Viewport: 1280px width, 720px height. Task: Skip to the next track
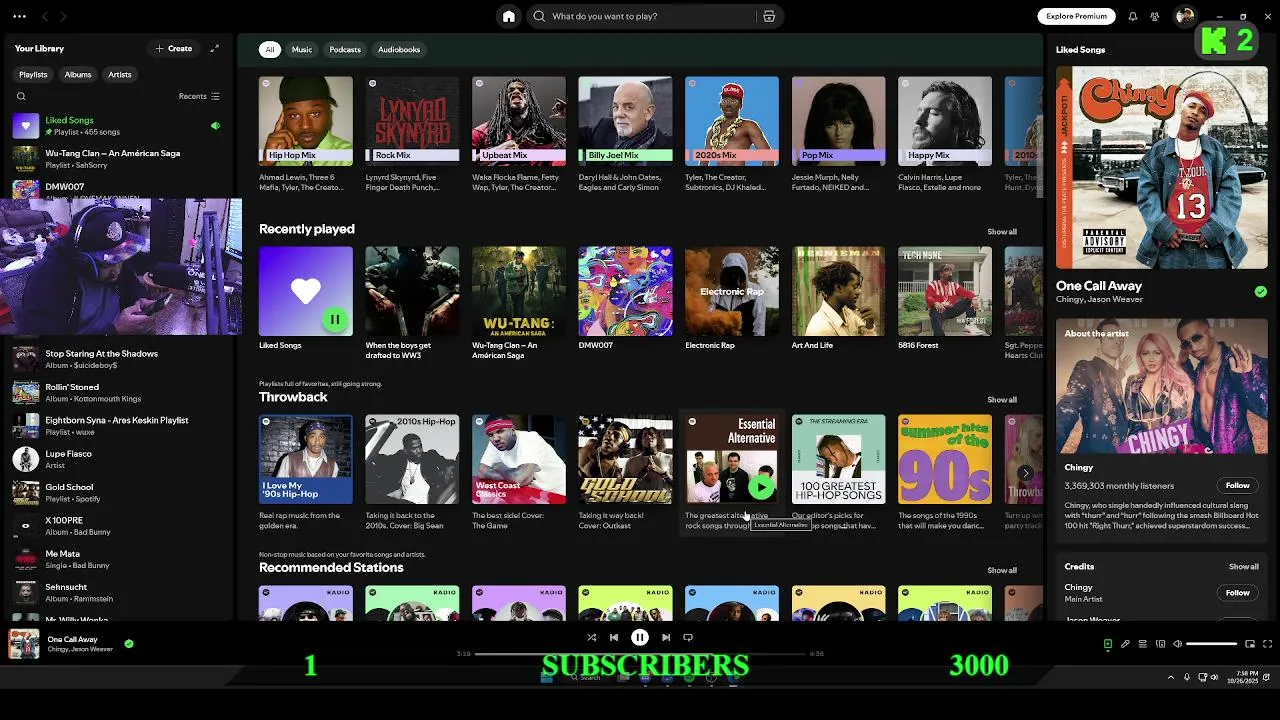[666, 637]
